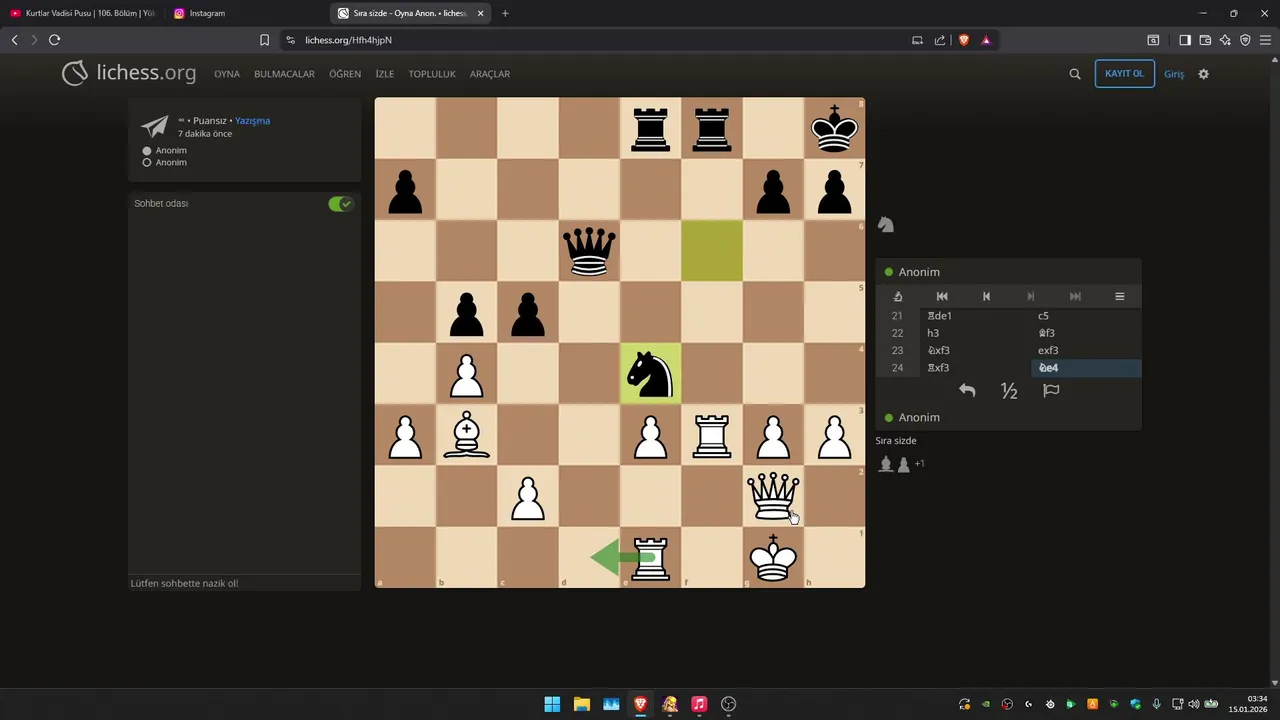Close the lichess browser tab
1280x720 pixels.
point(481,13)
